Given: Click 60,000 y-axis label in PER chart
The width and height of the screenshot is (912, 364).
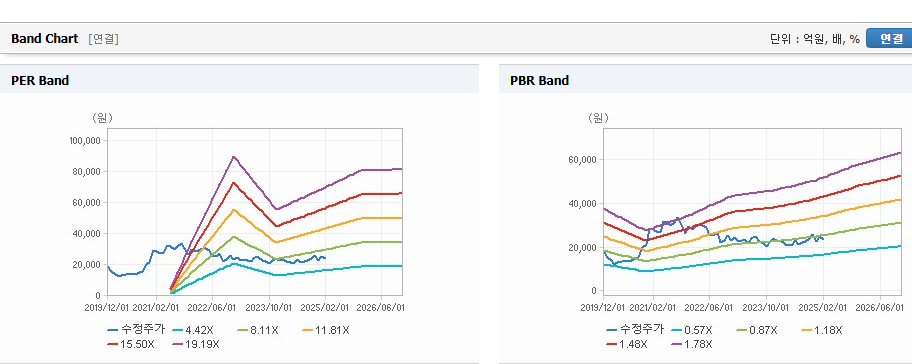Looking at the screenshot, I should [x=87, y=202].
